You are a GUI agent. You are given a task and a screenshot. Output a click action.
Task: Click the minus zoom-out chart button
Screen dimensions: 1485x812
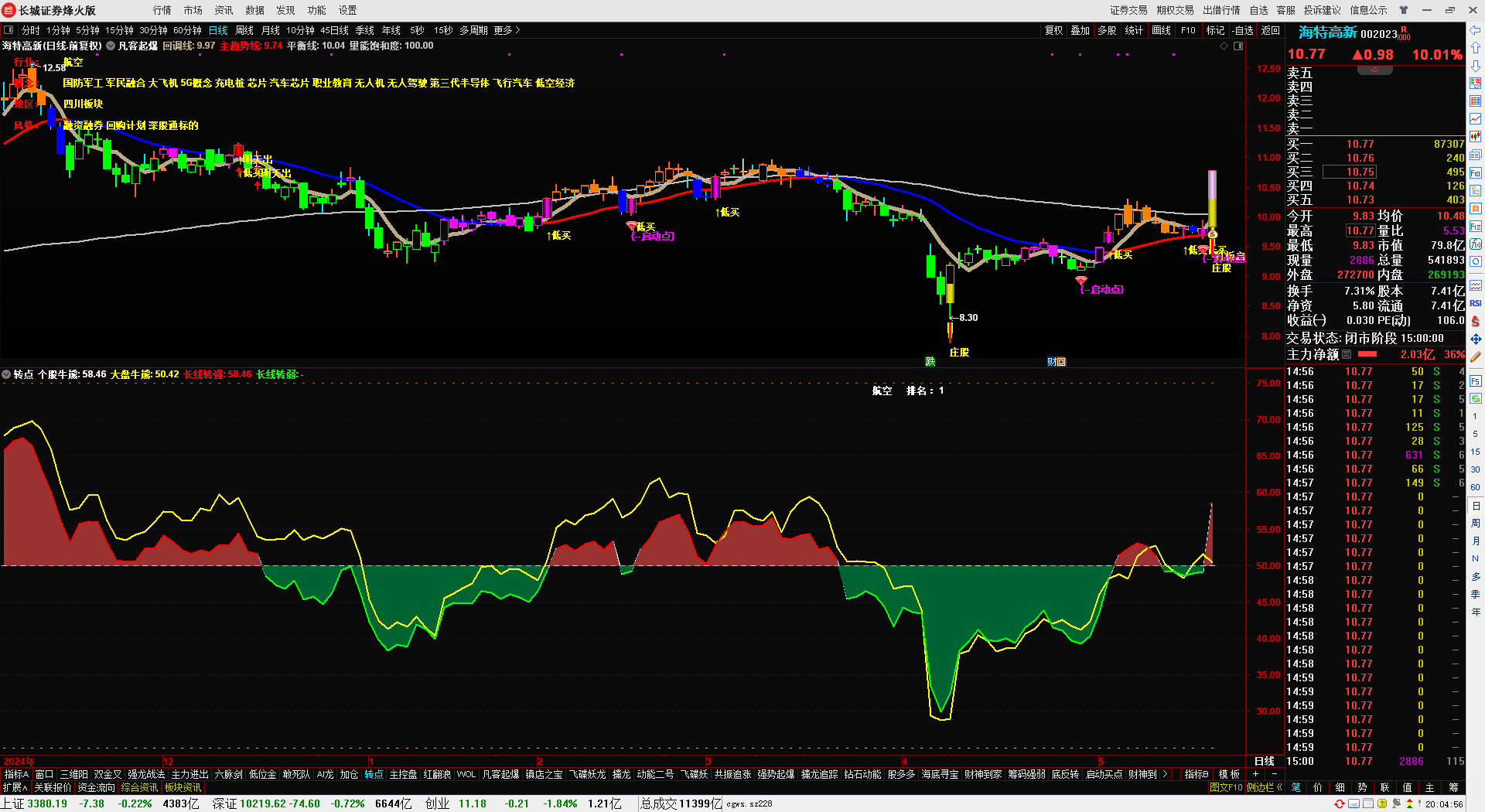pyautogui.click(x=1274, y=774)
